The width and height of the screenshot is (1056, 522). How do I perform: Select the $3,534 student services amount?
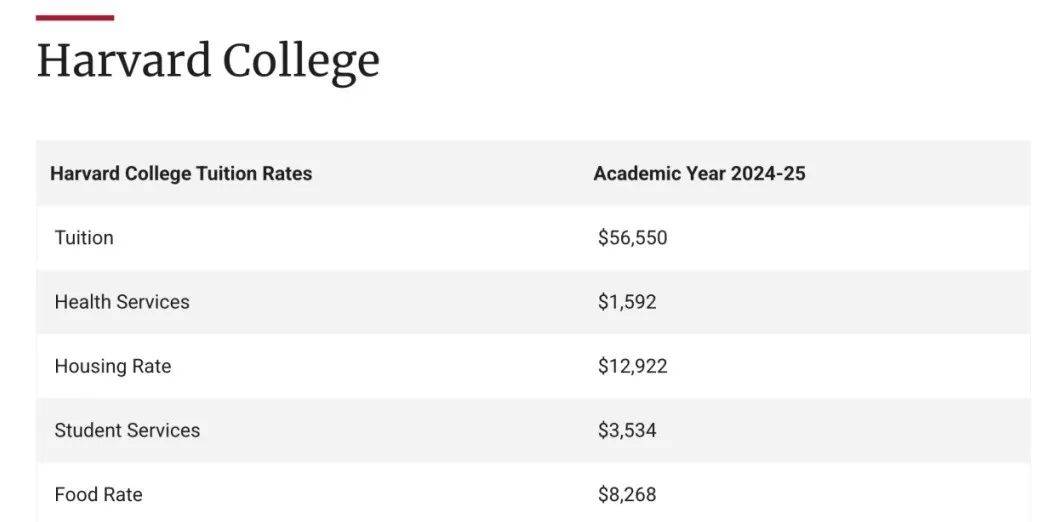(627, 430)
